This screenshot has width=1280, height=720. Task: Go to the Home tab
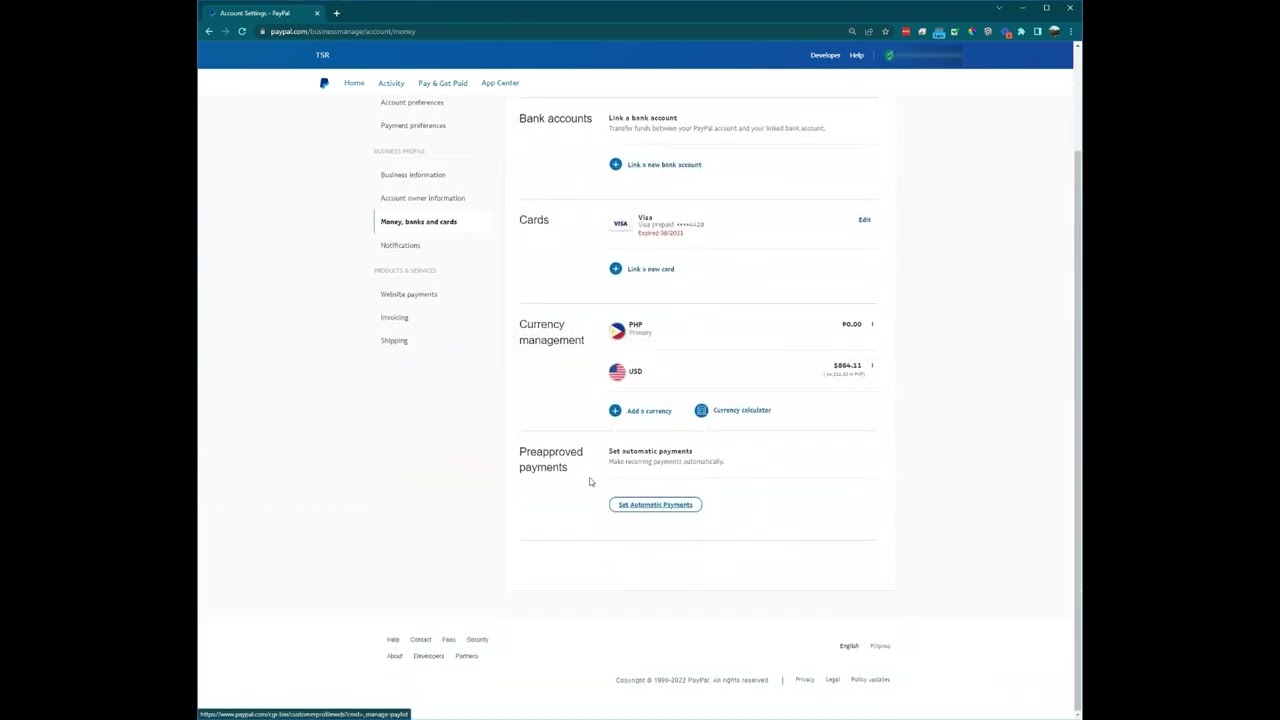tap(354, 83)
